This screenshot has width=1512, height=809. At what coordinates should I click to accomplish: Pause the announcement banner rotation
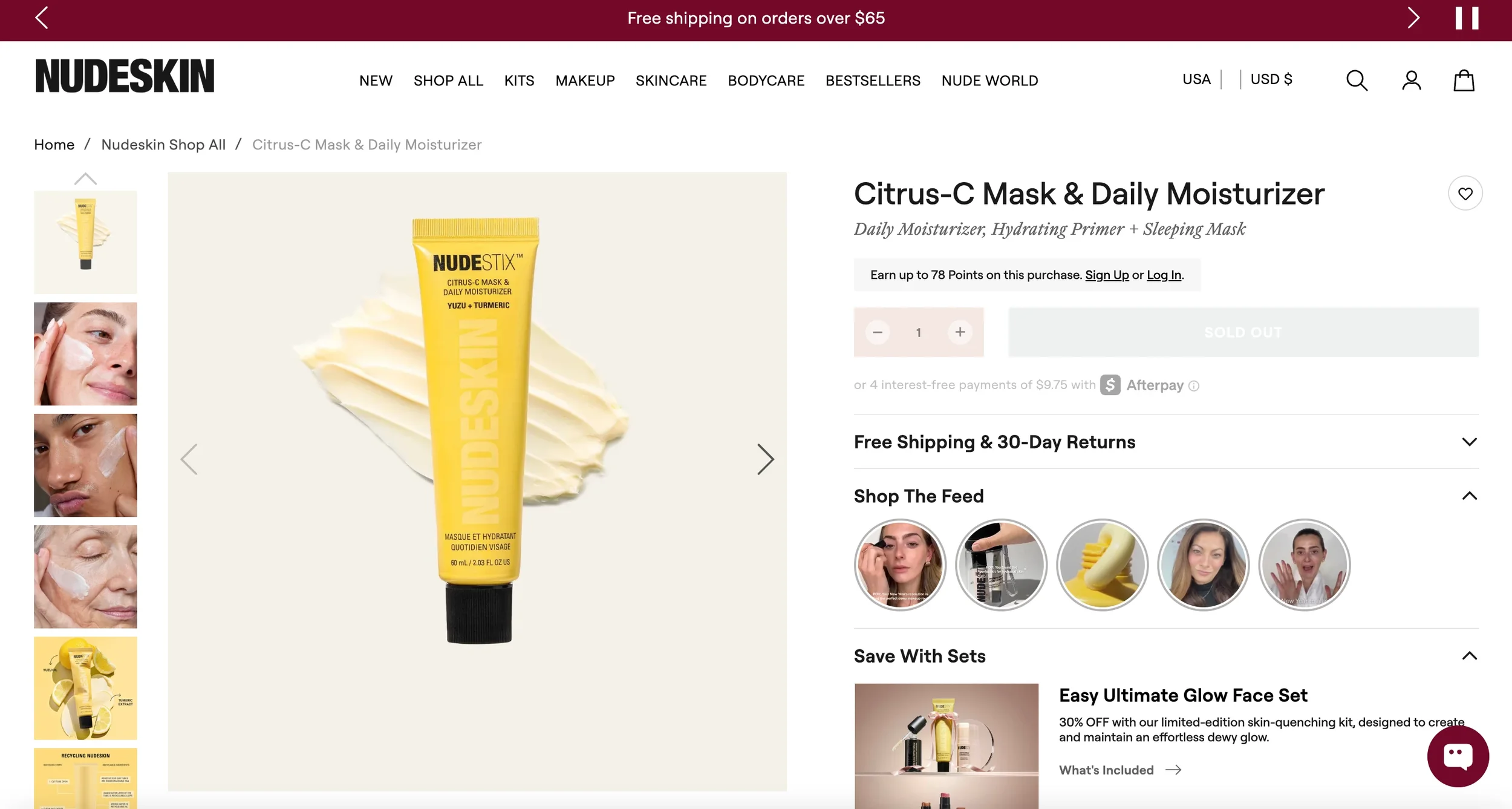pyautogui.click(x=1467, y=18)
